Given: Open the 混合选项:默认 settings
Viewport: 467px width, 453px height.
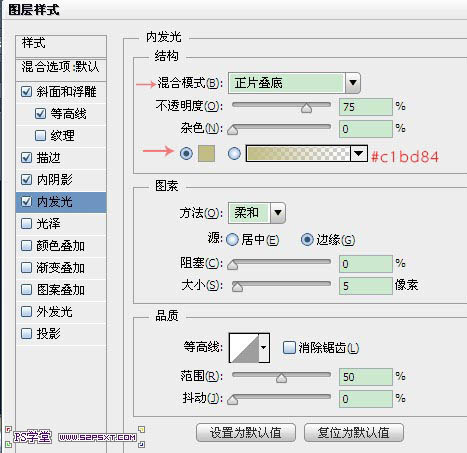Looking at the screenshot, I should coord(61,67).
